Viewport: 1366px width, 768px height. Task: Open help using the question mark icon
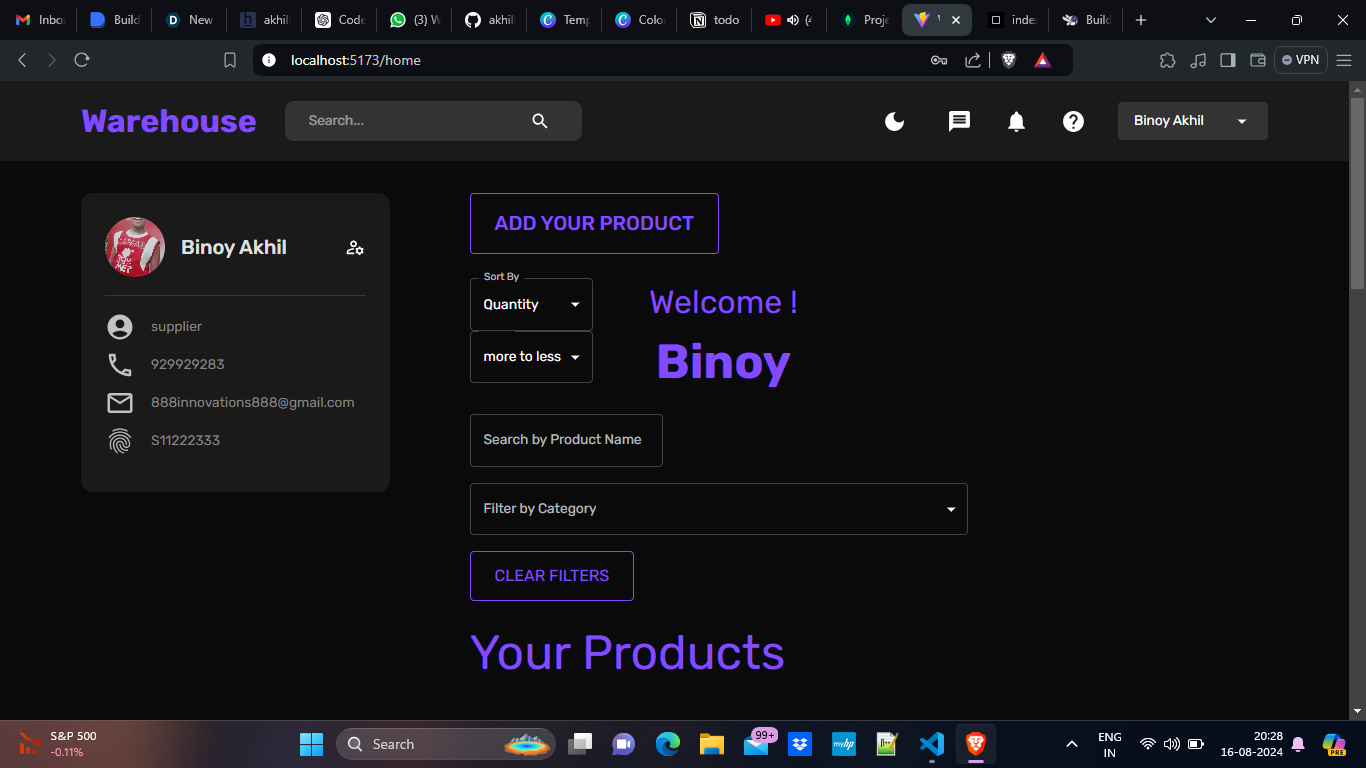1073,121
